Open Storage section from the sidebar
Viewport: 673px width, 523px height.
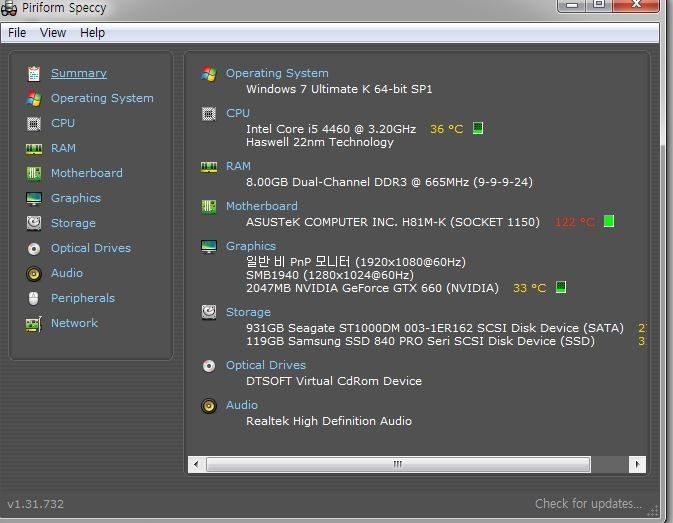[73, 223]
